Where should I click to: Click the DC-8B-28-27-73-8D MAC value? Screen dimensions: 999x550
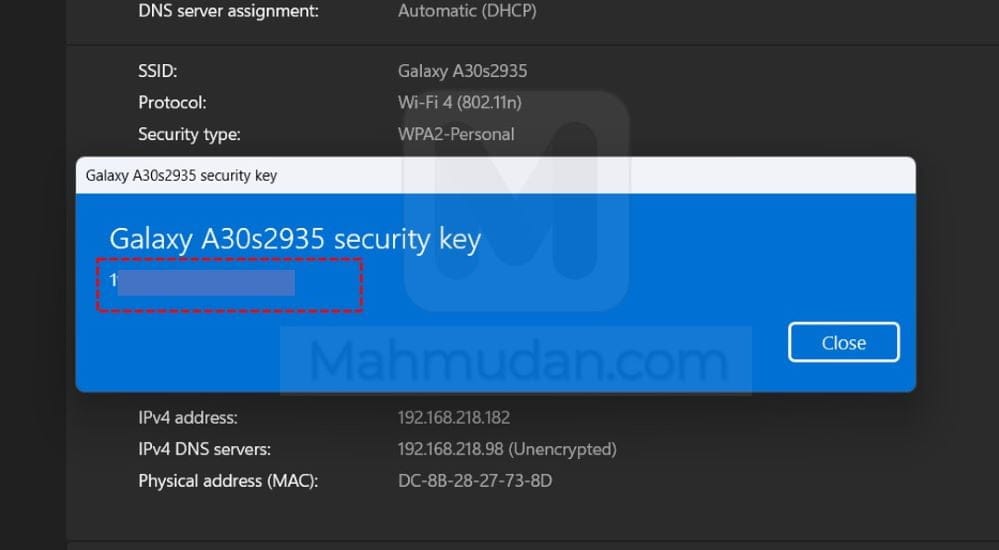[475, 481]
